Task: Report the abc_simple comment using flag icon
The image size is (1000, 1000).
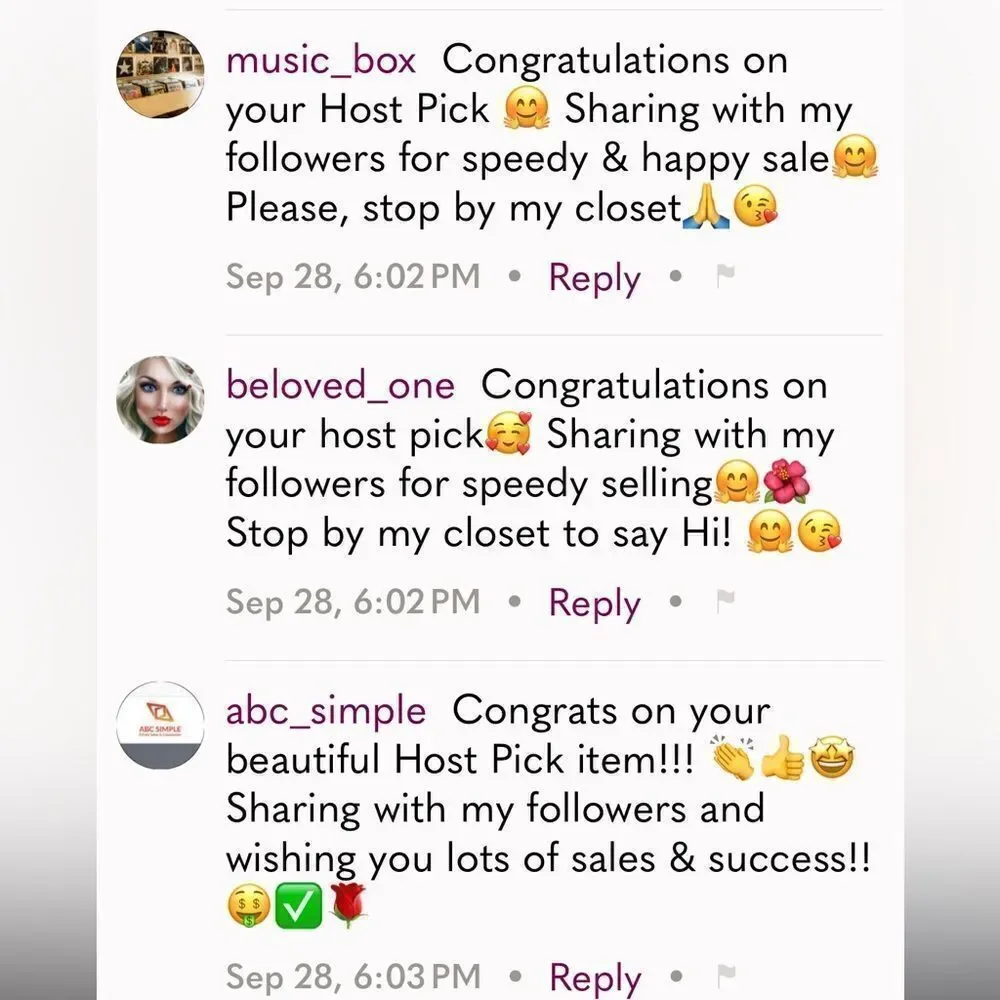Action: click(726, 976)
